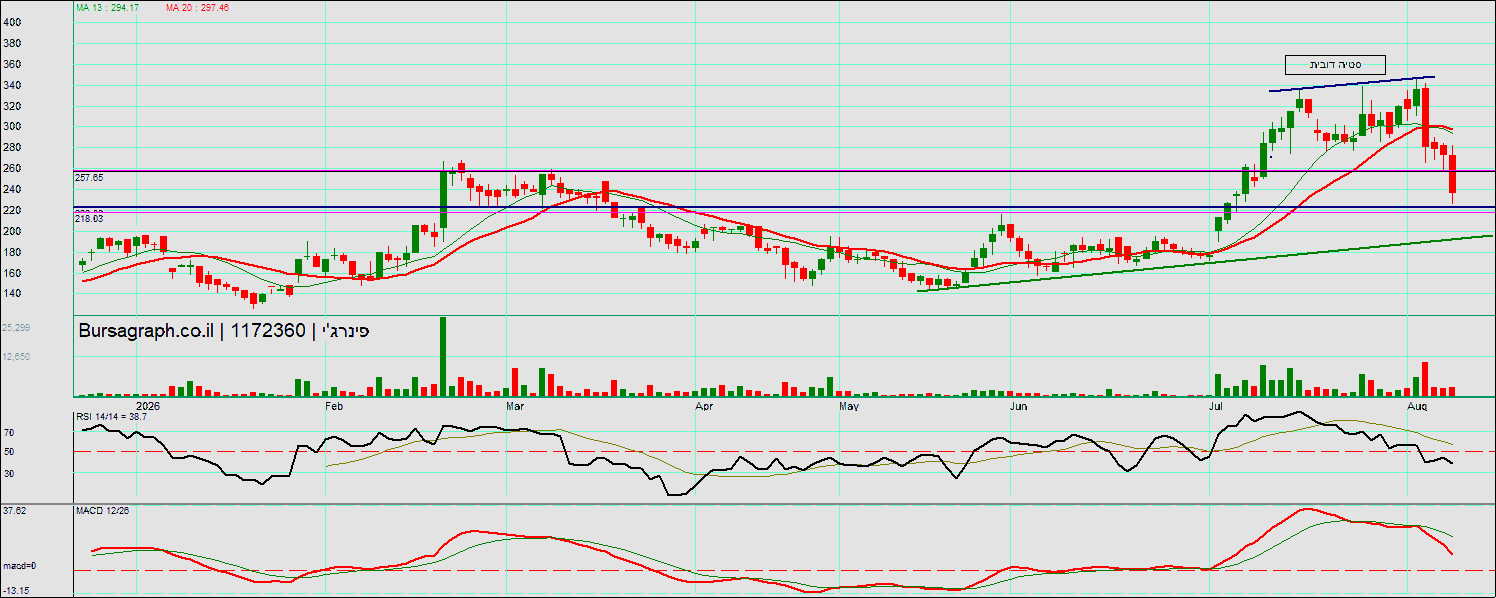
Task: Click the macd=0 zero line label
Action: coord(18,567)
